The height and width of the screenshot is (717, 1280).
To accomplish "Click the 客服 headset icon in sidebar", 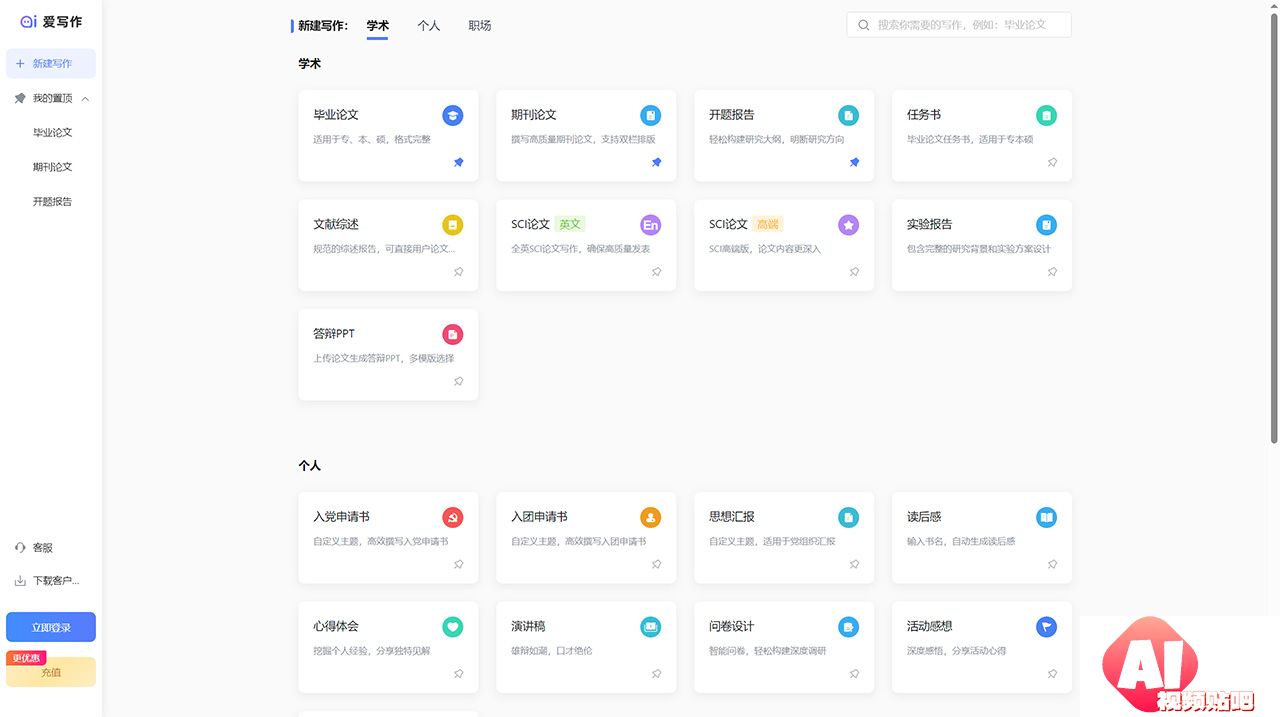I will [x=20, y=548].
